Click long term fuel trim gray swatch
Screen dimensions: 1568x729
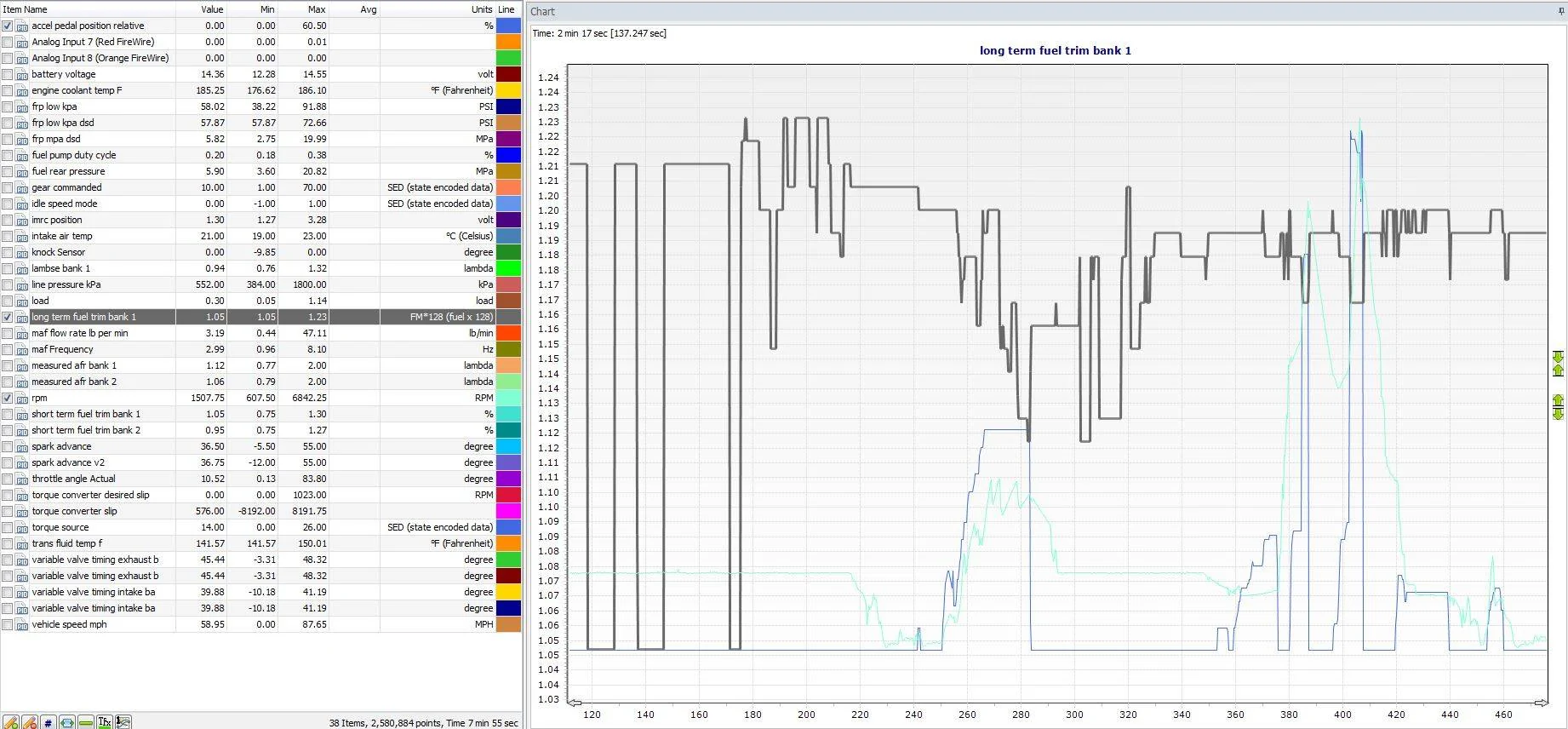508,317
